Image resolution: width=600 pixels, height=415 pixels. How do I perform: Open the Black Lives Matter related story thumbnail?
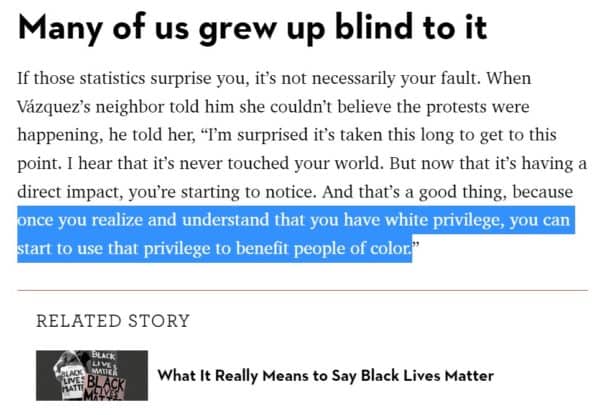click(92, 375)
